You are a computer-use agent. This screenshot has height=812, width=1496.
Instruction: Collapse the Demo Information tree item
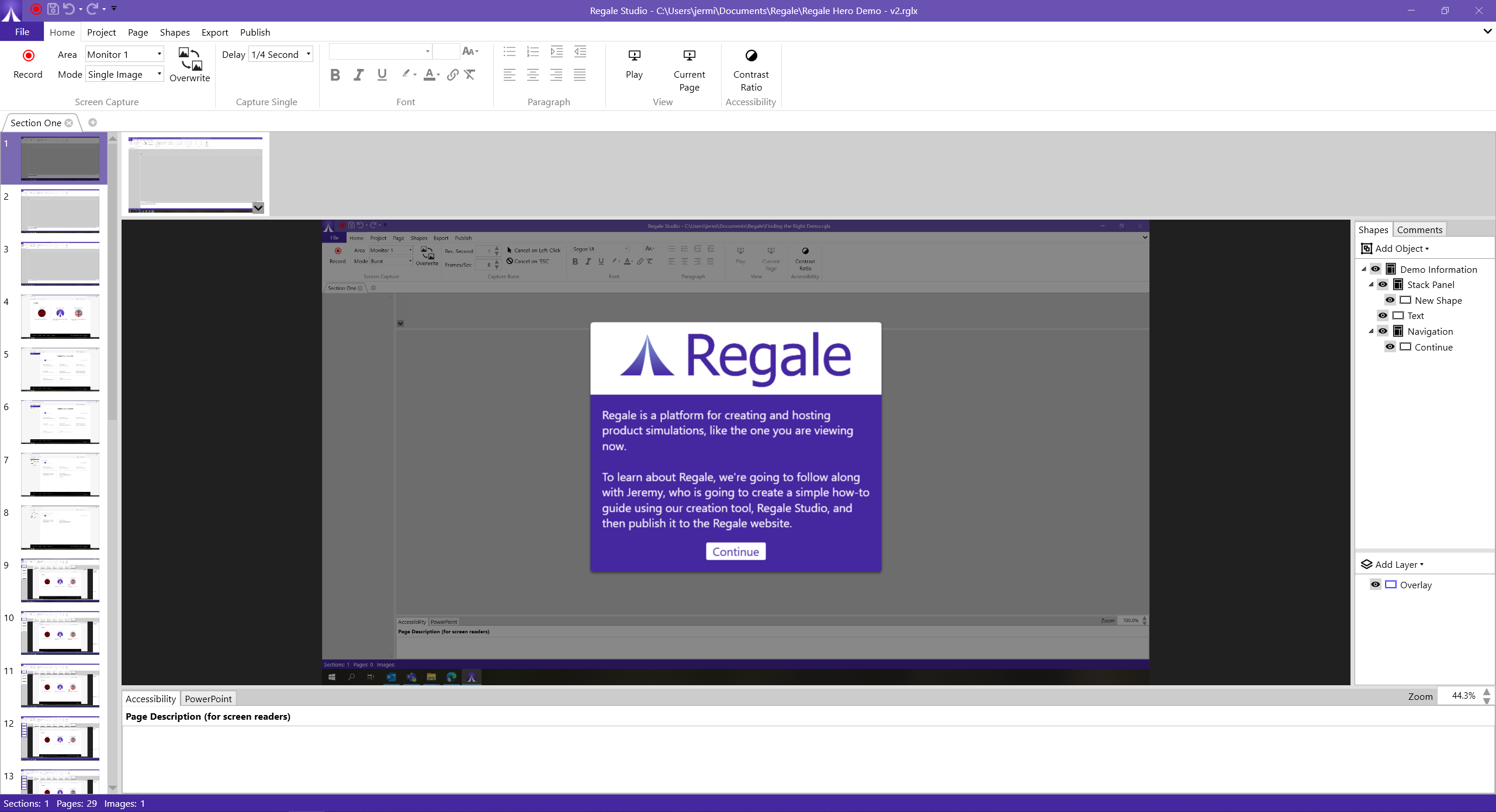pos(1365,269)
